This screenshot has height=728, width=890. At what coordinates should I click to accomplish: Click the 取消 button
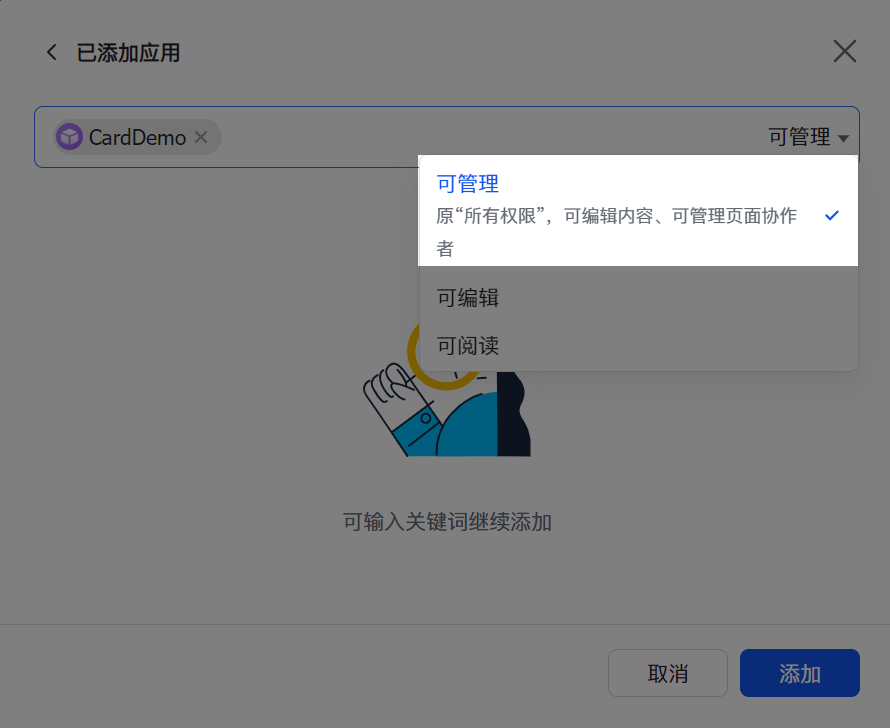[668, 673]
